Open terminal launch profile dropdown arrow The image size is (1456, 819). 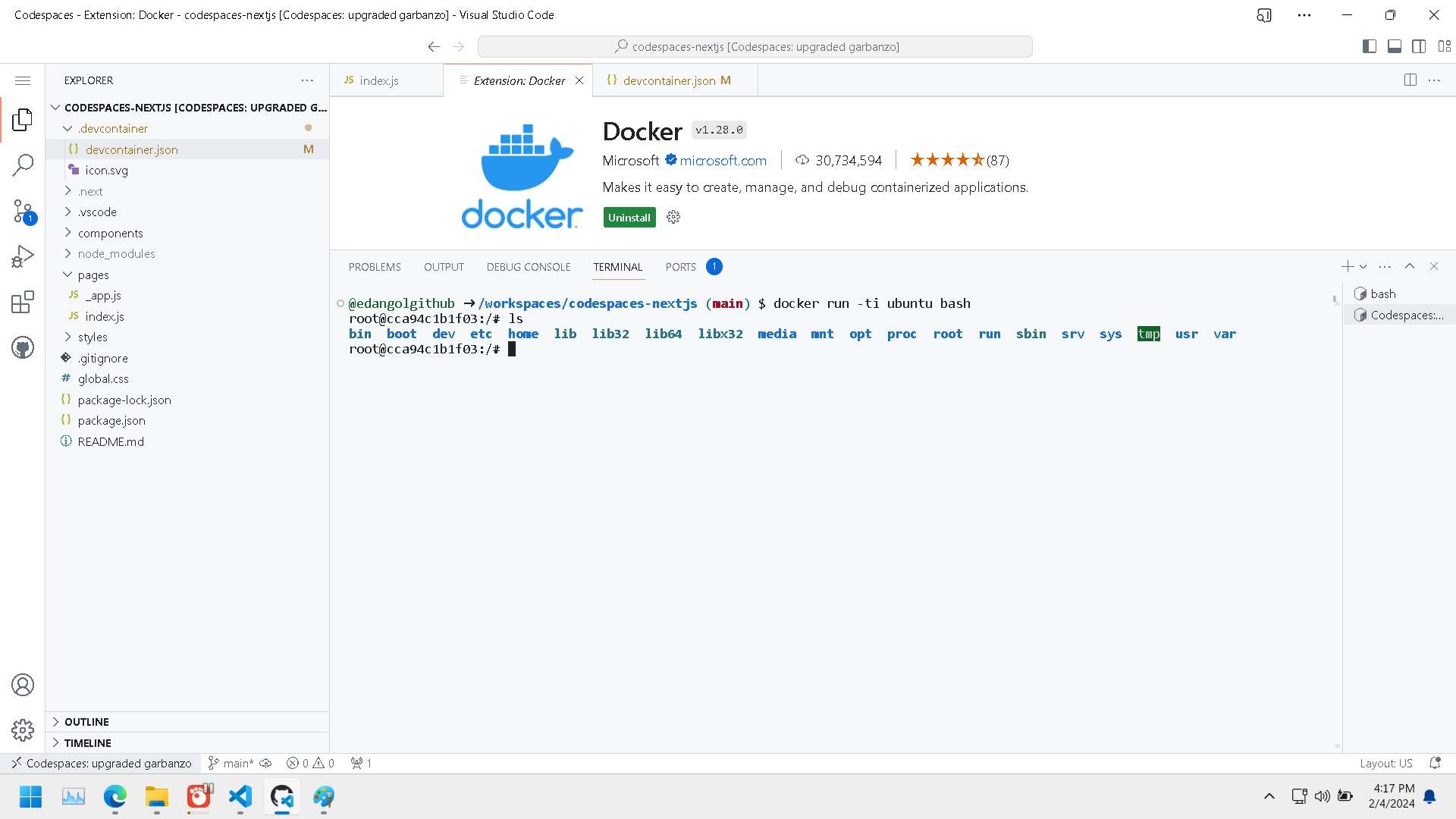pos(1363,266)
